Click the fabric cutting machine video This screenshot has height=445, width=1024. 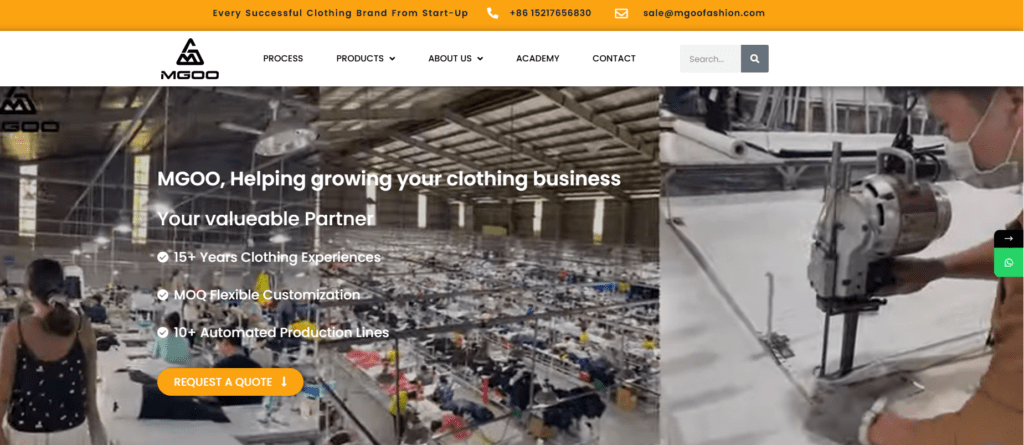pyautogui.click(x=841, y=265)
